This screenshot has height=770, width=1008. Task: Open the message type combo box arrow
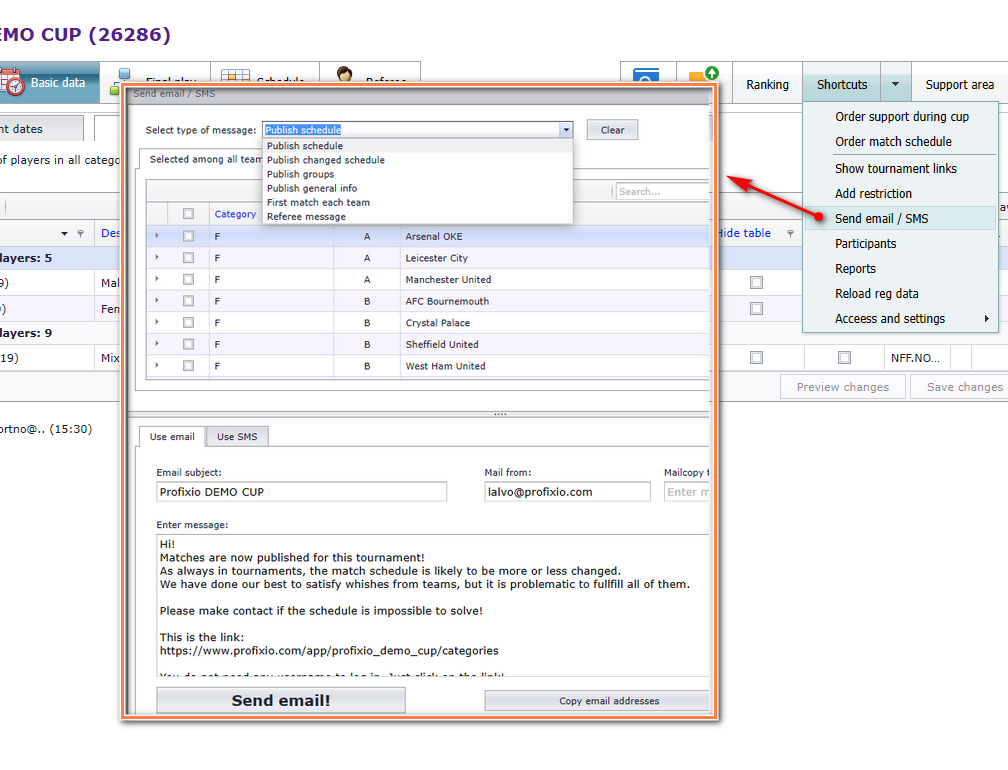point(566,130)
